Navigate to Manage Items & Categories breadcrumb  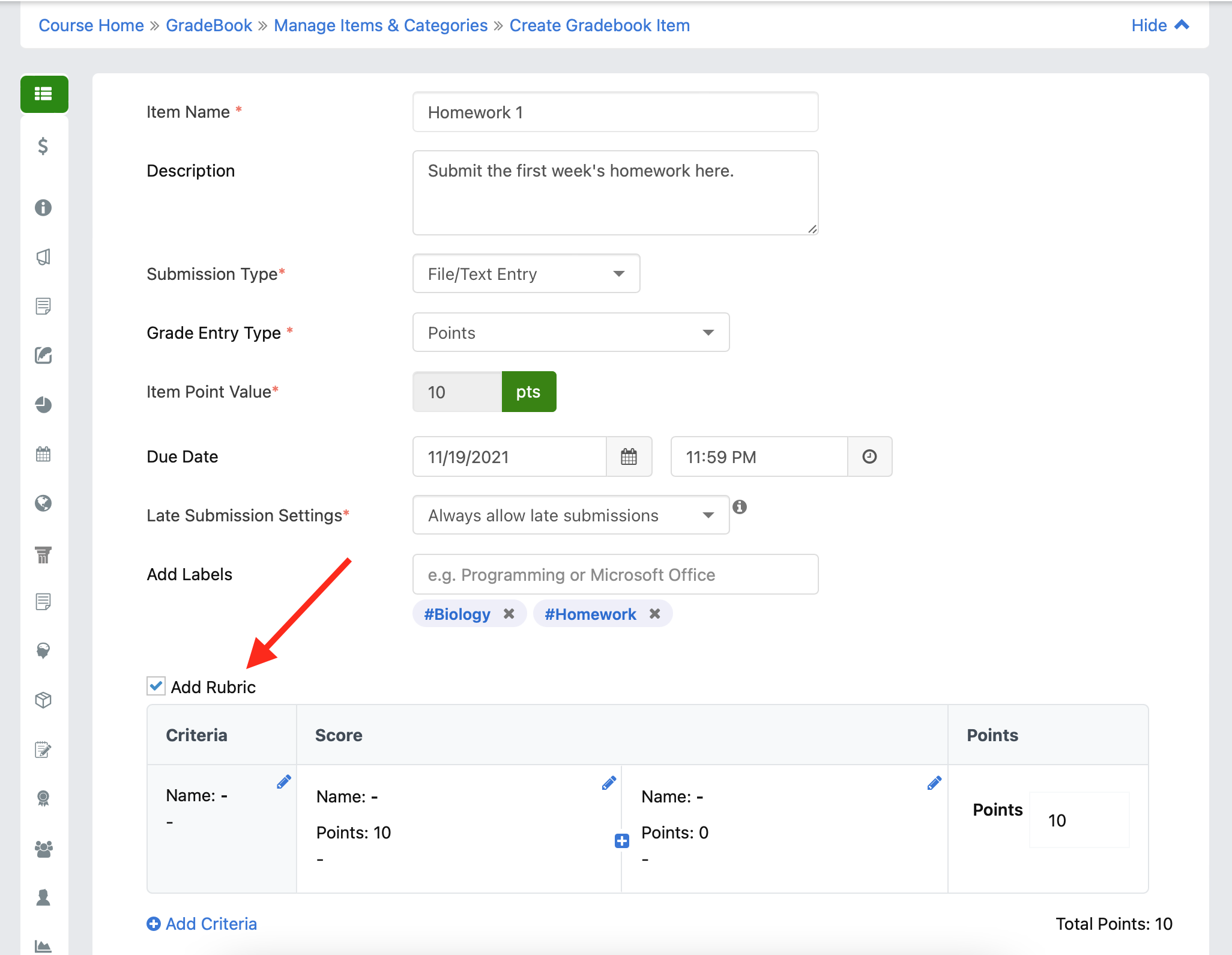[381, 25]
